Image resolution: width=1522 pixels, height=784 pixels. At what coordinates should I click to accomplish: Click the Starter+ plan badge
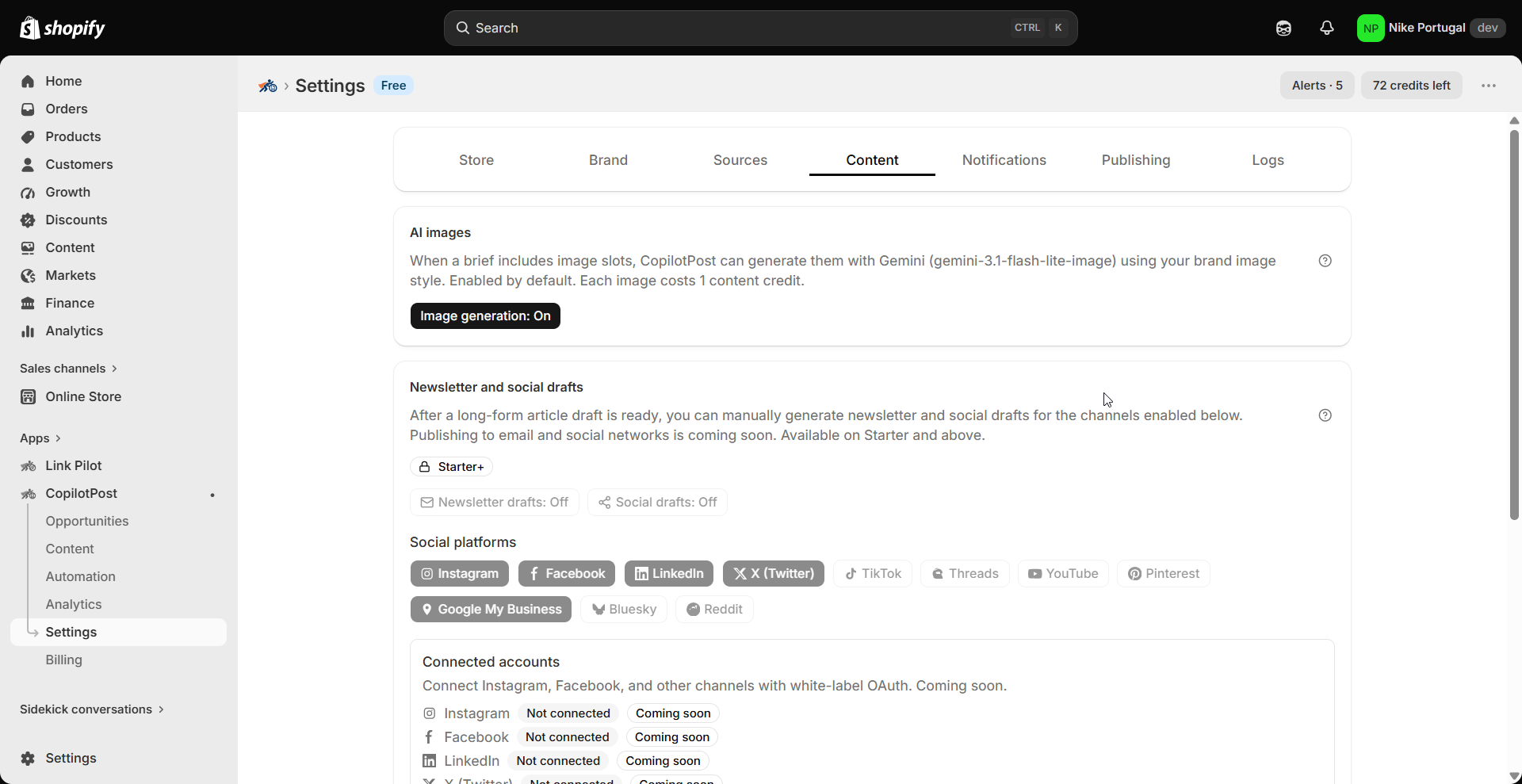pyautogui.click(x=451, y=467)
